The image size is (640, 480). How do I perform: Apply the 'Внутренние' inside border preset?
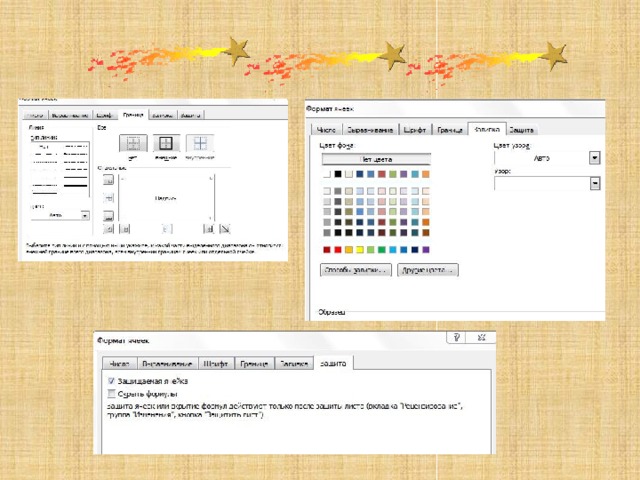point(200,144)
